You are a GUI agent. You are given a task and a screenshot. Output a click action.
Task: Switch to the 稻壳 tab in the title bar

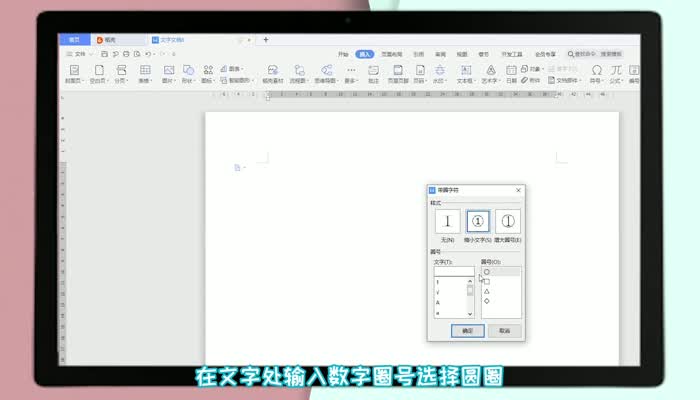pyautogui.click(x=118, y=40)
